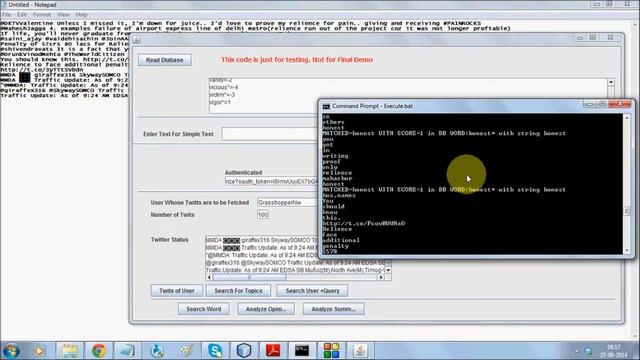Open Adobe Reader from the taskbar
Screen dimensions: 640x360
(x=273, y=351)
